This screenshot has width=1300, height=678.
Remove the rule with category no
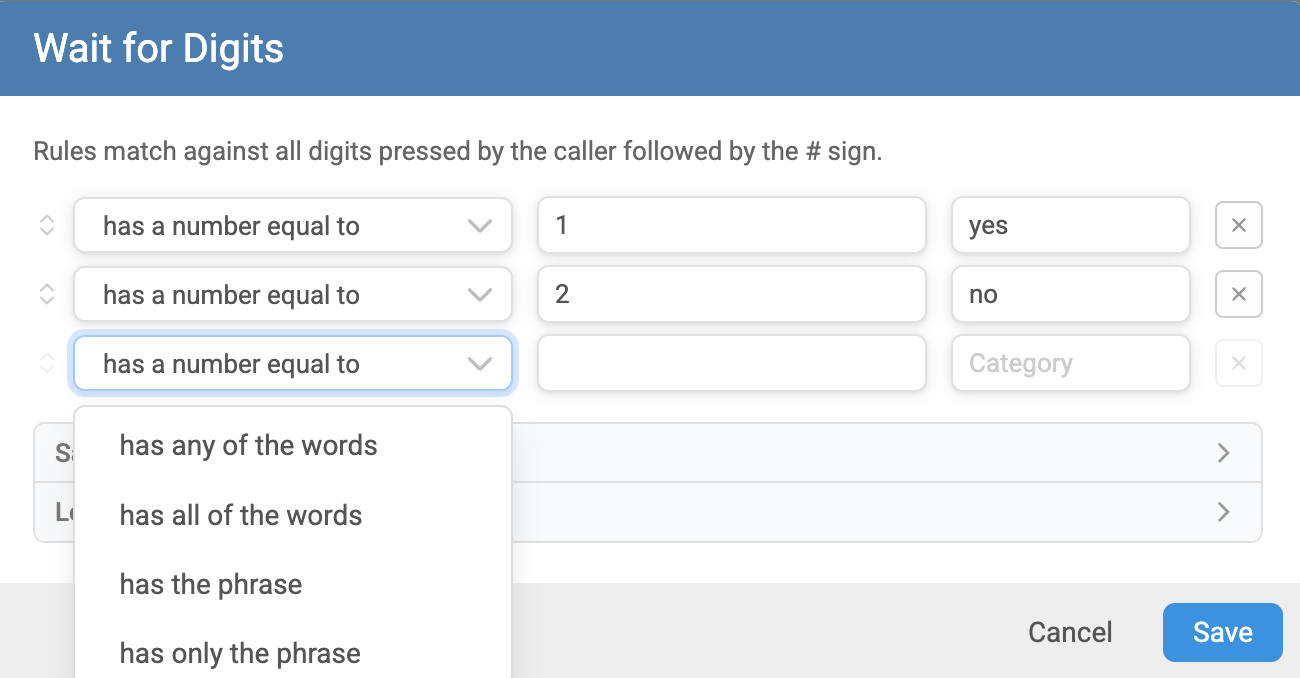point(1238,294)
